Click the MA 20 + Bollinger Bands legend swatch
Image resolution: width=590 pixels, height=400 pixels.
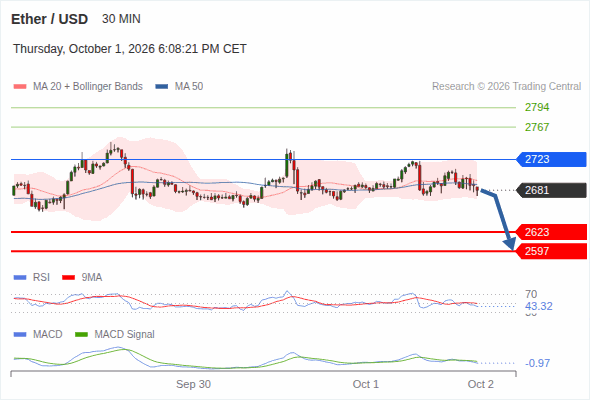pyautogui.click(x=20, y=87)
